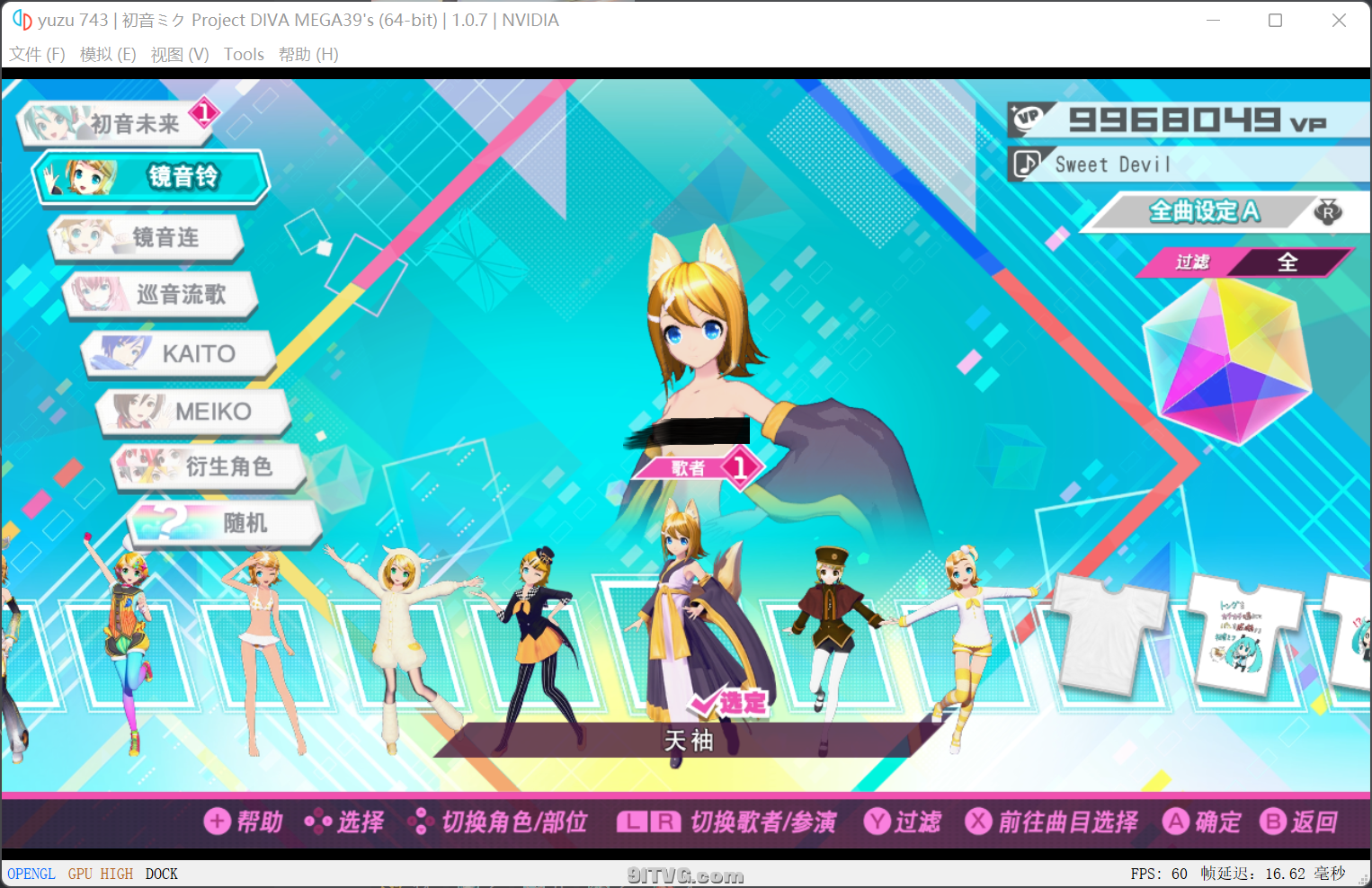Click the 9968049 VP value
This screenshot has width=1372, height=888.
click(x=1197, y=120)
